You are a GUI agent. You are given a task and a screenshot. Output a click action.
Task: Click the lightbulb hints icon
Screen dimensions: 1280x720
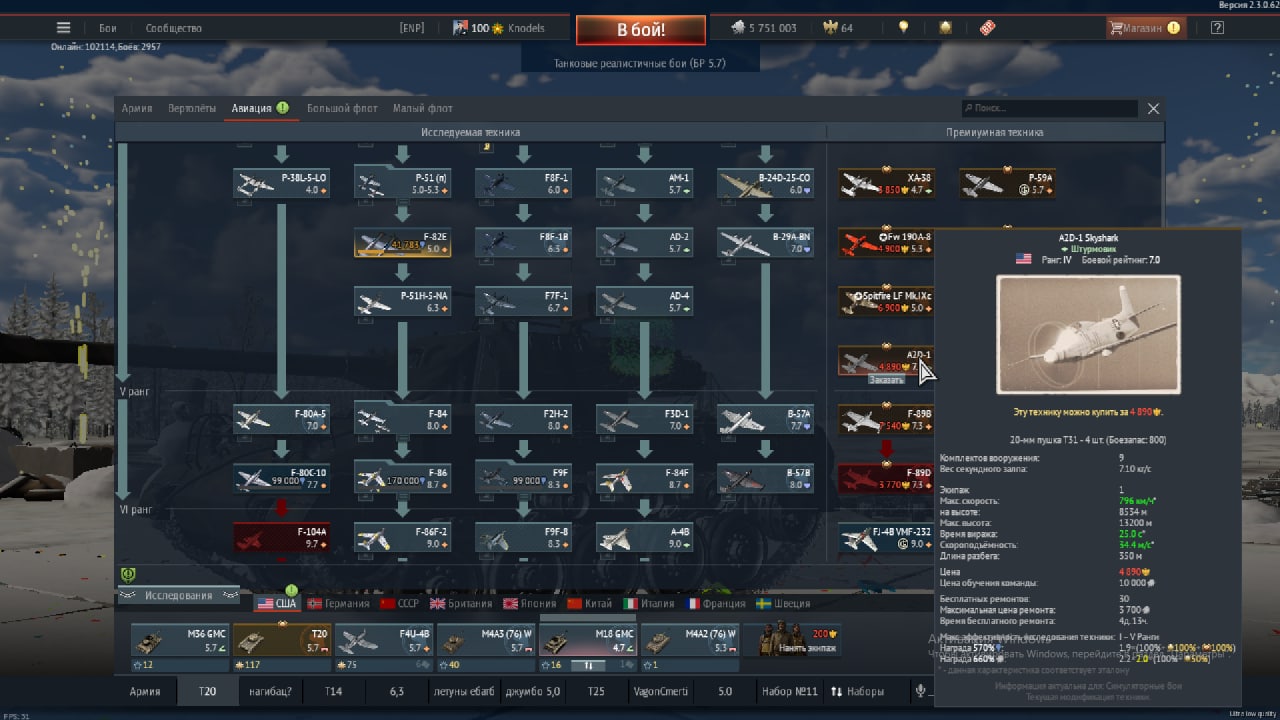pyautogui.click(x=904, y=28)
